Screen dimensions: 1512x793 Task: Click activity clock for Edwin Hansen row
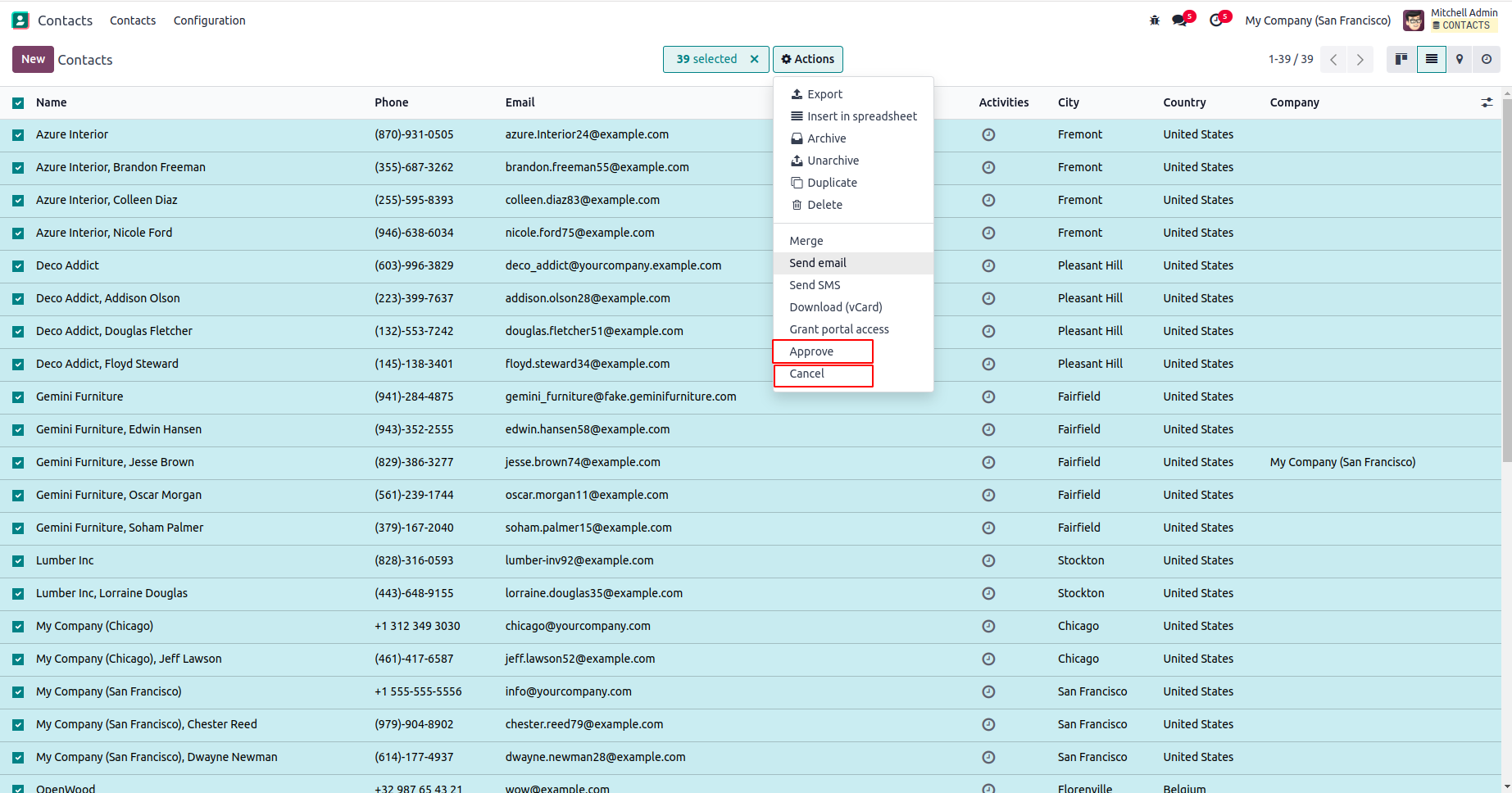(x=988, y=429)
